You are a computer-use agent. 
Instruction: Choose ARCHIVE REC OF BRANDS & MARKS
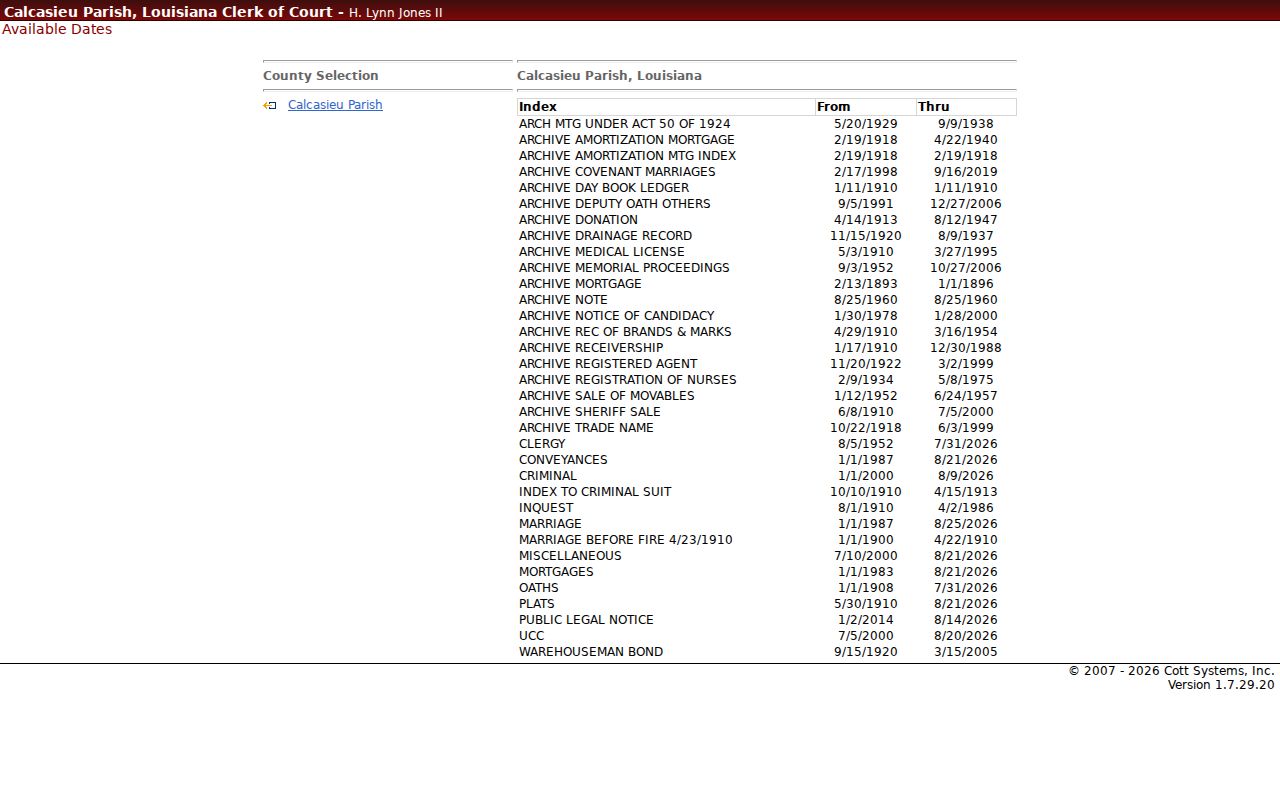click(625, 332)
